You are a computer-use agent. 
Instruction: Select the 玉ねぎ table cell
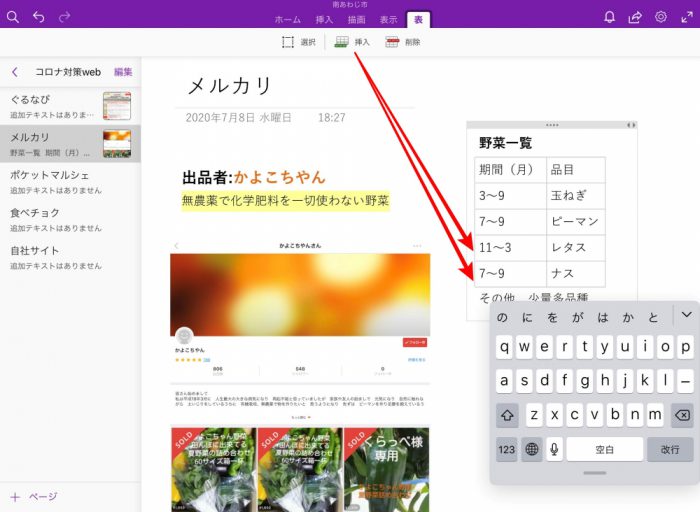(576, 196)
